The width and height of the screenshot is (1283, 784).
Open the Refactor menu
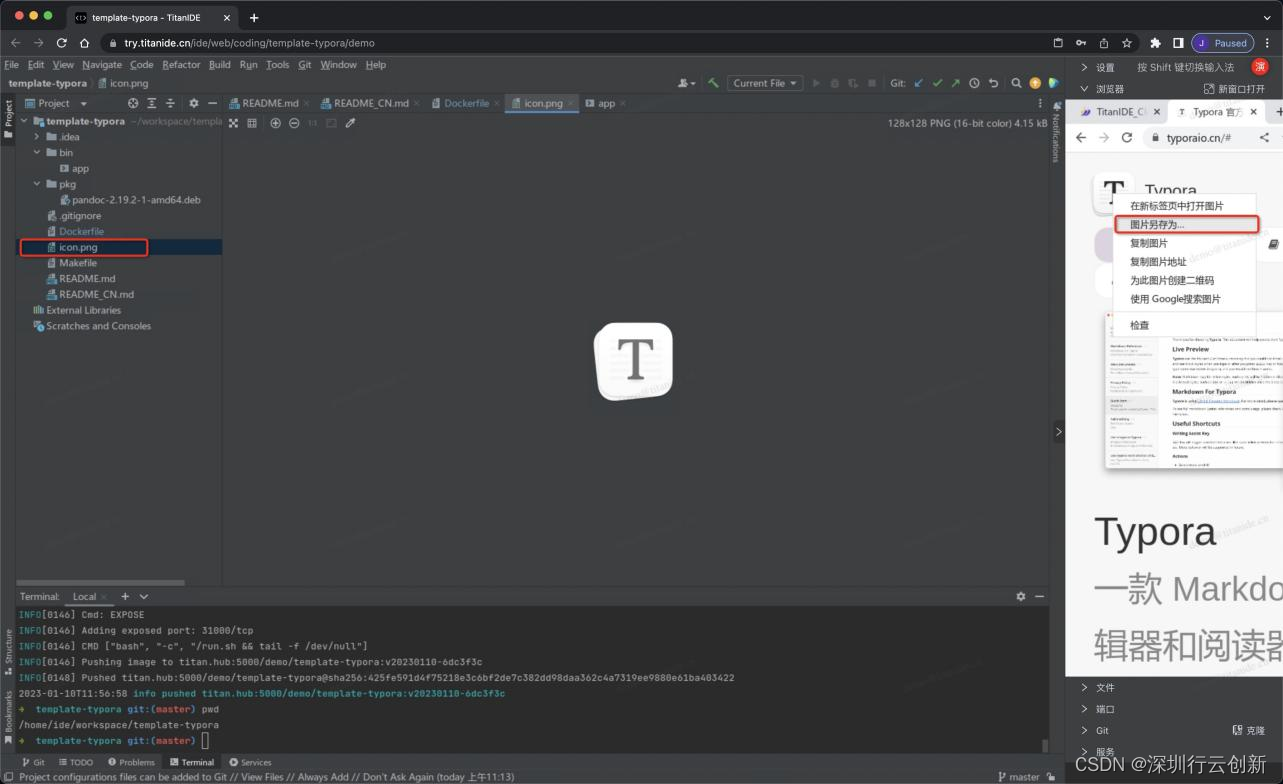pyautogui.click(x=181, y=65)
